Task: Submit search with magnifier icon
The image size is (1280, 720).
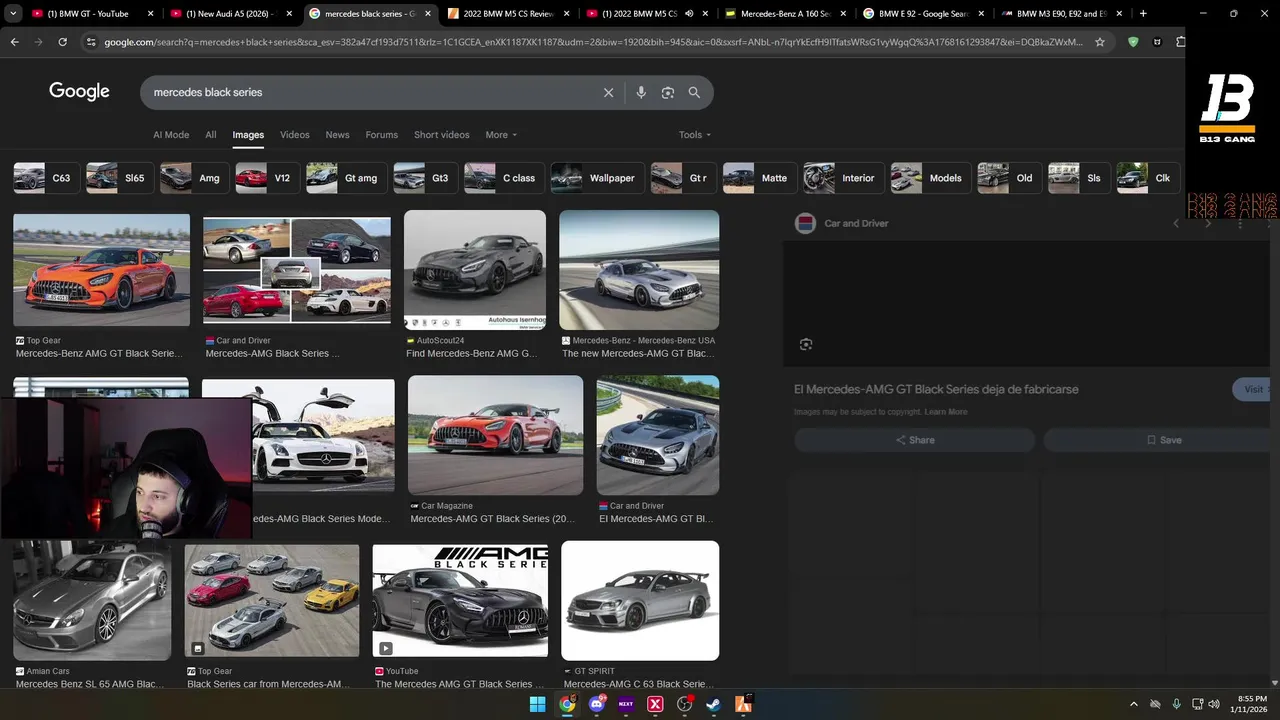Action: coord(694,92)
